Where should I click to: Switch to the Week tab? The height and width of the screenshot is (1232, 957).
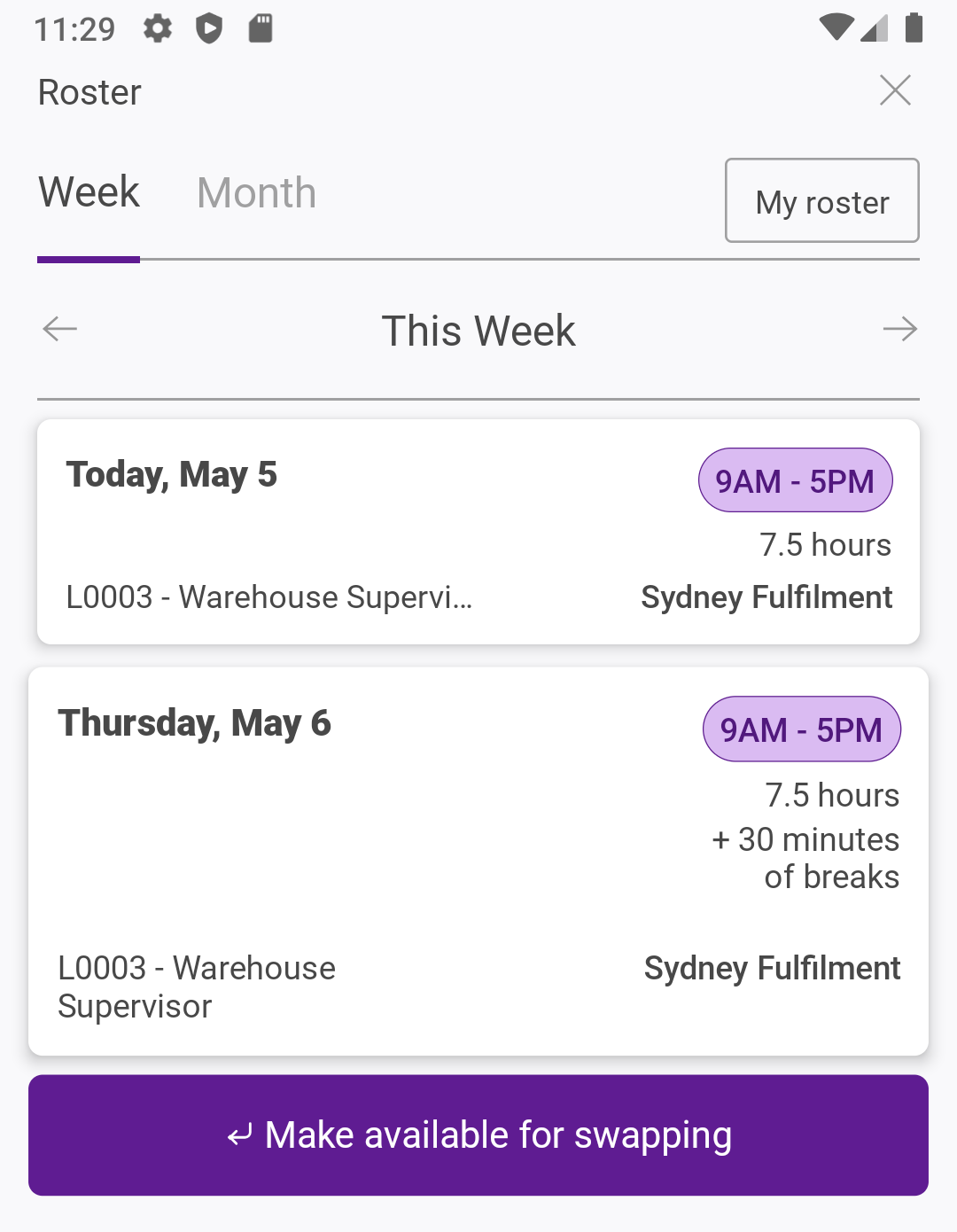click(89, 192)
